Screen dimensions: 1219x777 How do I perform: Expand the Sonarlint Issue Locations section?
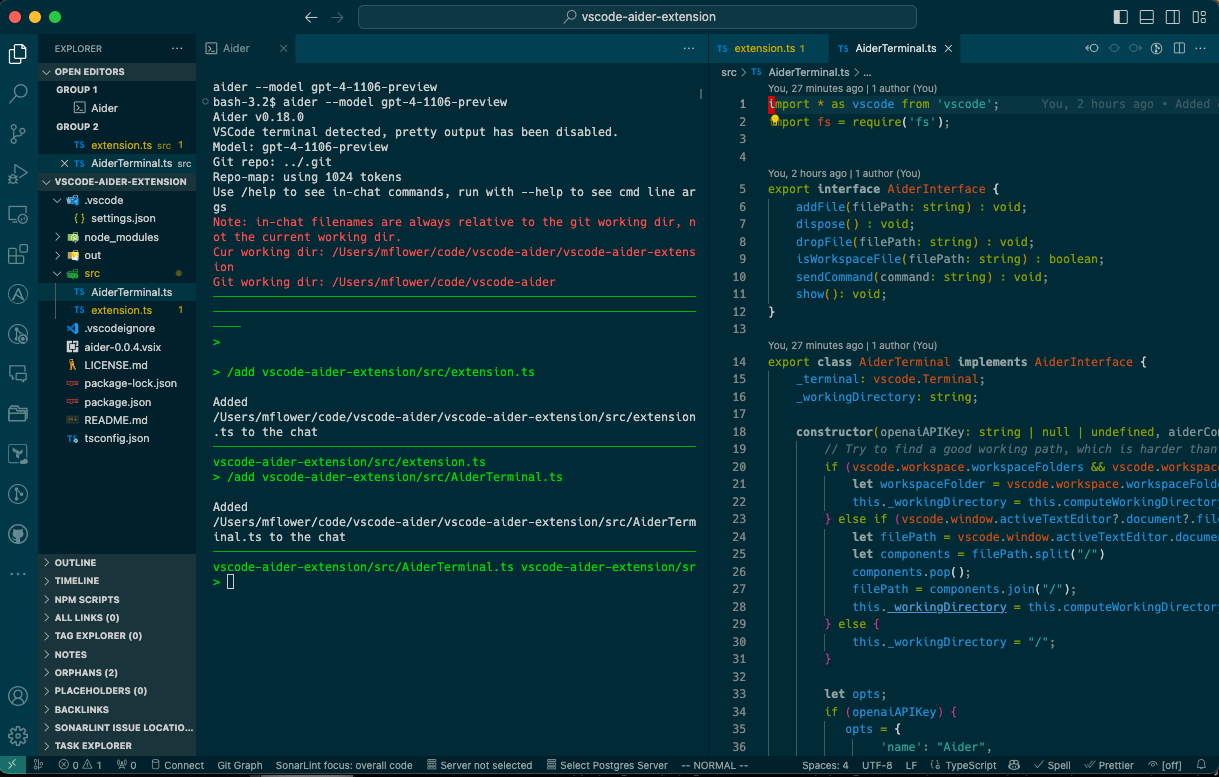click(x=117, y=728)
